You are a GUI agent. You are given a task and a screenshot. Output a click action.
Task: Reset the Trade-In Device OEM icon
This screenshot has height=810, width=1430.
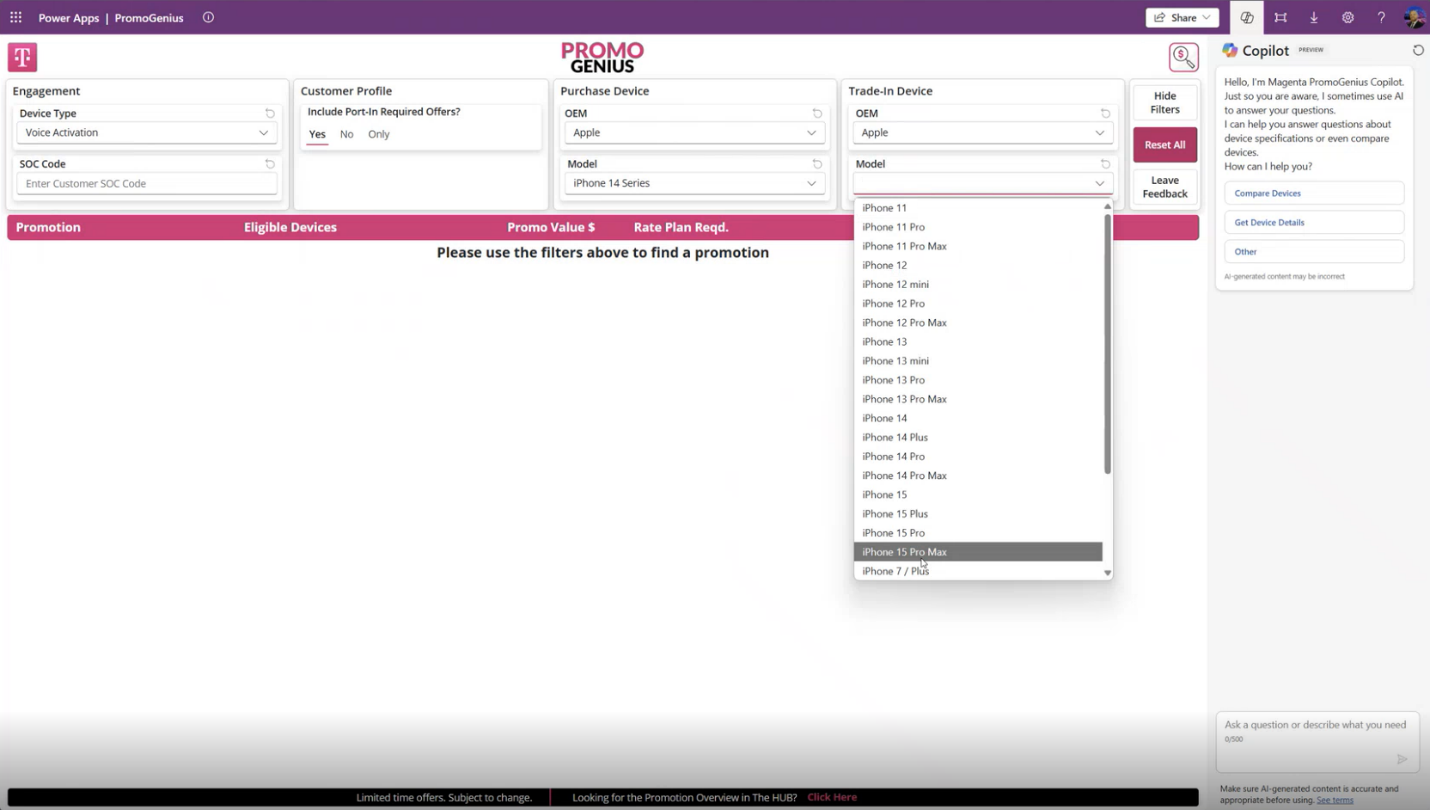click(1105, 113)
